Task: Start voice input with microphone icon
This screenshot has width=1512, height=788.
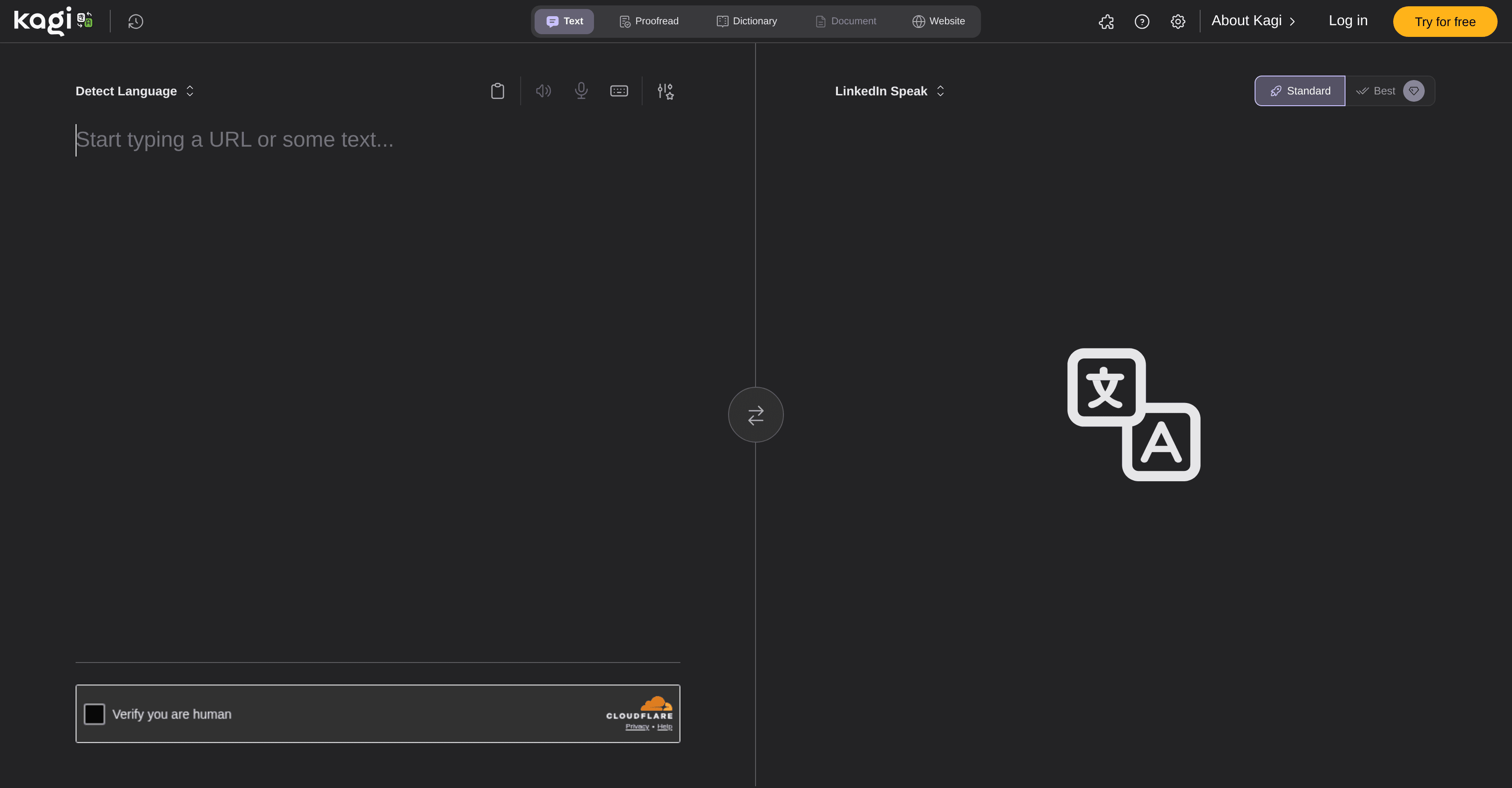Action: (x=581, y=91)
